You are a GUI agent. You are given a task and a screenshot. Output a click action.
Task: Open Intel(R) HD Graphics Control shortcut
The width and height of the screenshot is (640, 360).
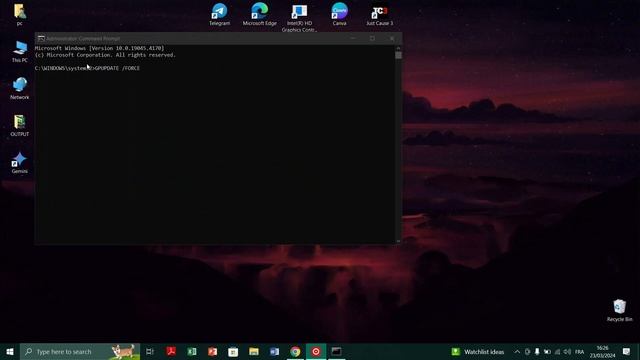[299, 18]
